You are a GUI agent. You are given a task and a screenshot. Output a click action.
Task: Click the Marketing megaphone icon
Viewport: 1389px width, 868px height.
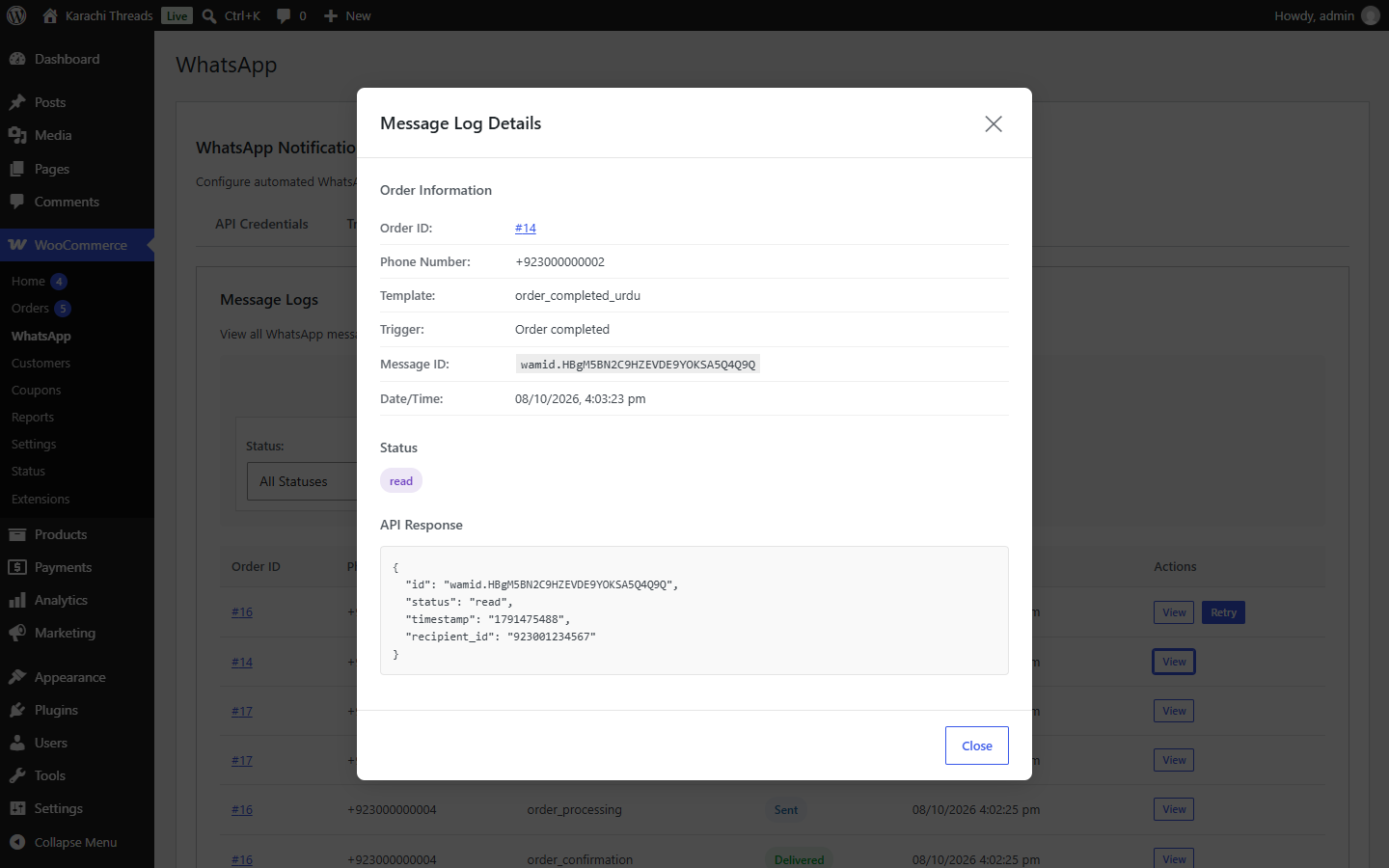point(17,633)
